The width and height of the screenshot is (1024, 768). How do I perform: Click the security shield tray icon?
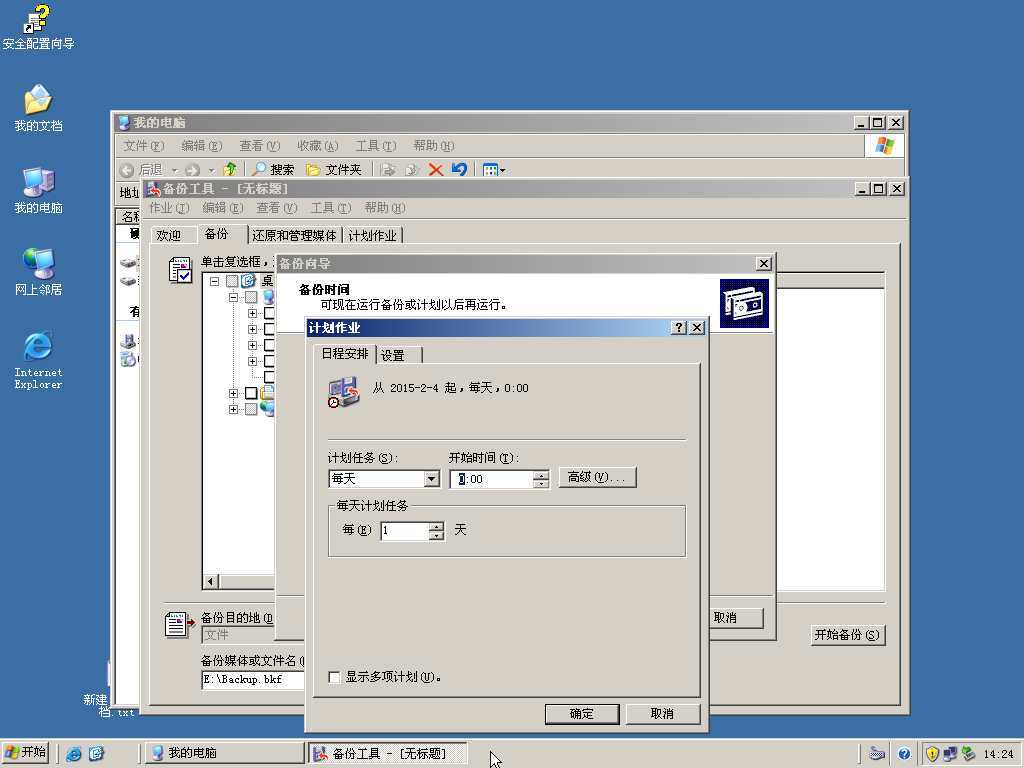(x=932, y=754)
